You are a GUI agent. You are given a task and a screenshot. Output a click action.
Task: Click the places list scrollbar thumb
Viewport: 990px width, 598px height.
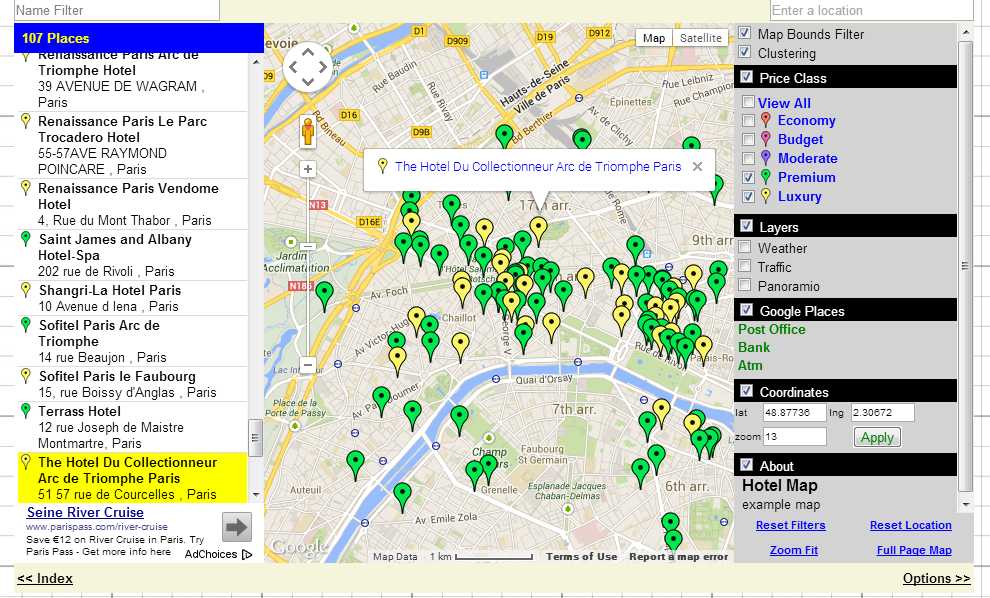(x=256, y=438)
